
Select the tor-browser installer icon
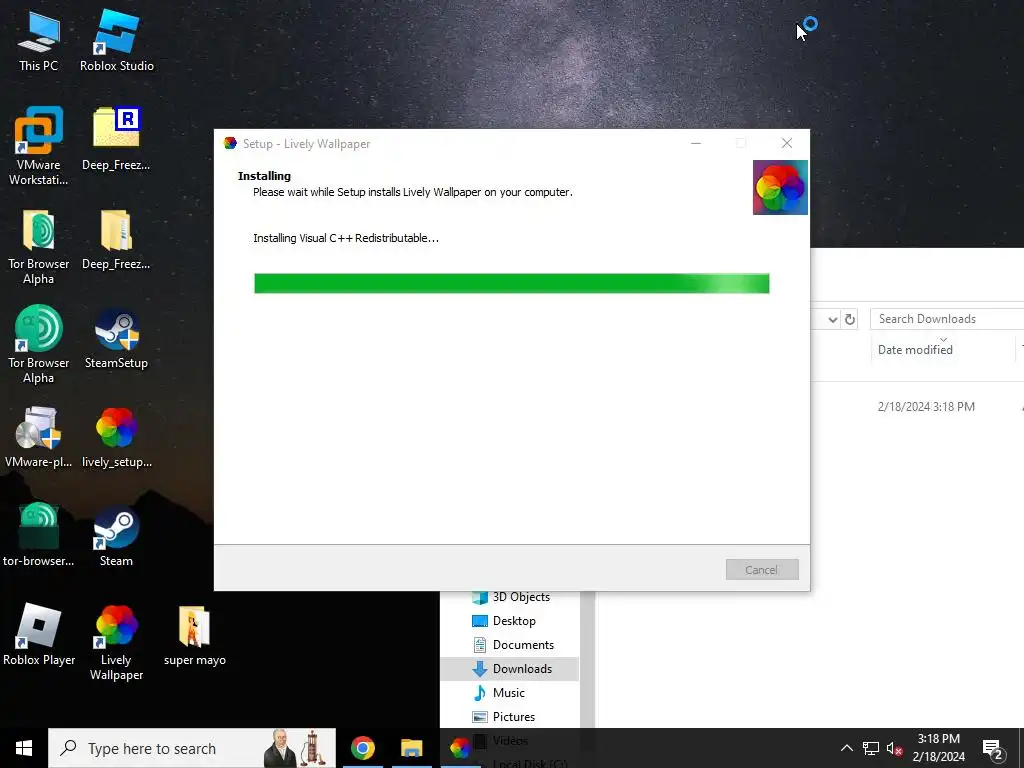tap(39, 536)
